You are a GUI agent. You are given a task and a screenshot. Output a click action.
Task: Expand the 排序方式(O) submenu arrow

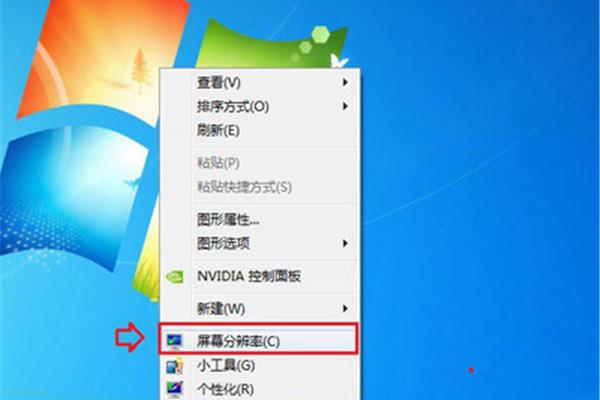pos(345,106)
